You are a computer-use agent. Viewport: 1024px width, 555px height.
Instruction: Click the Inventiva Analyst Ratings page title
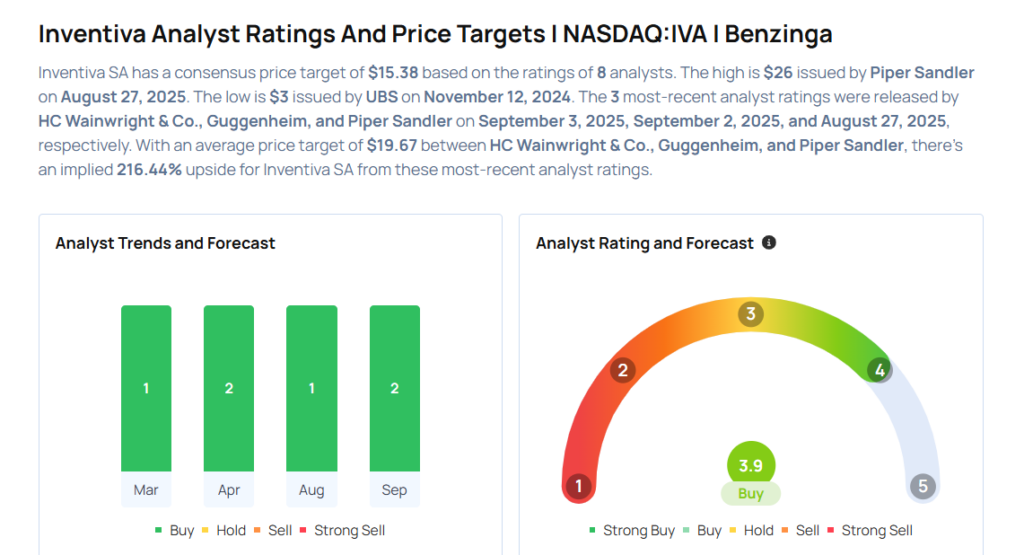point(435,34)
